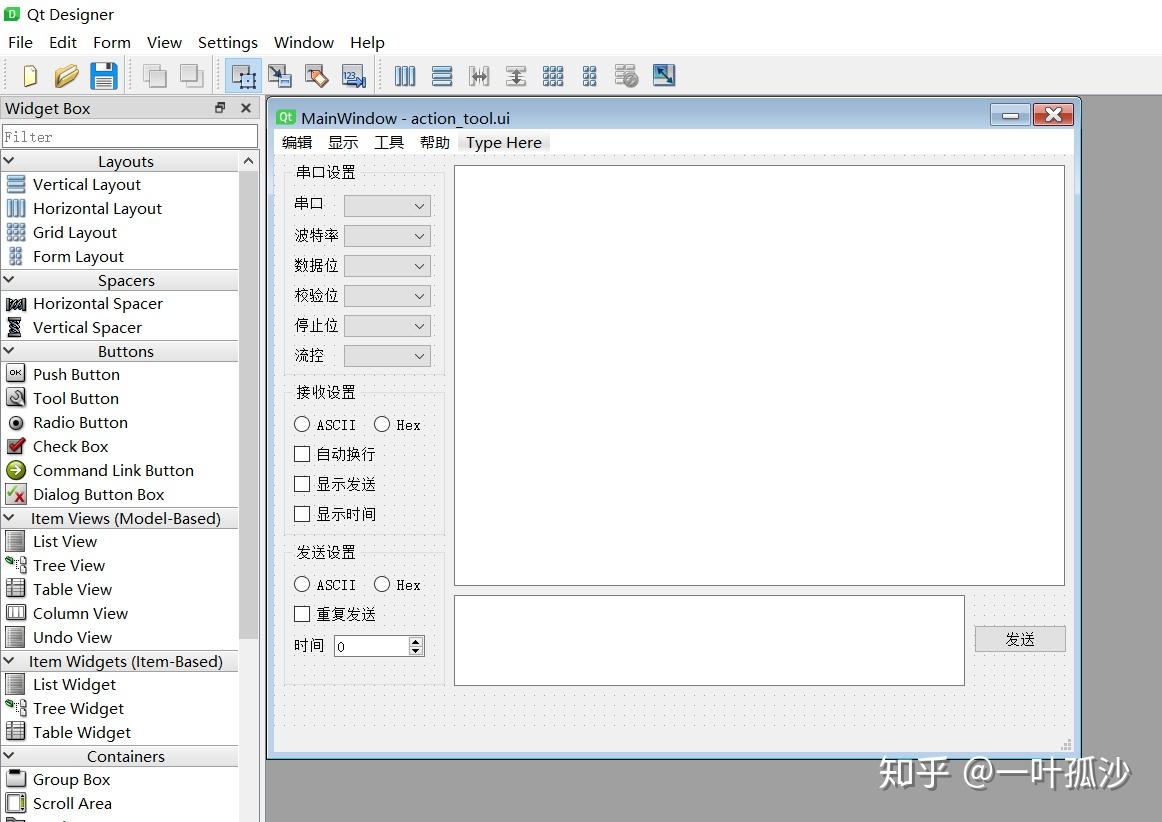This screenshot has height=822, width=1162.
Task: Enable the 显示时间 checkbox
Action: click(x=302, y=514)
